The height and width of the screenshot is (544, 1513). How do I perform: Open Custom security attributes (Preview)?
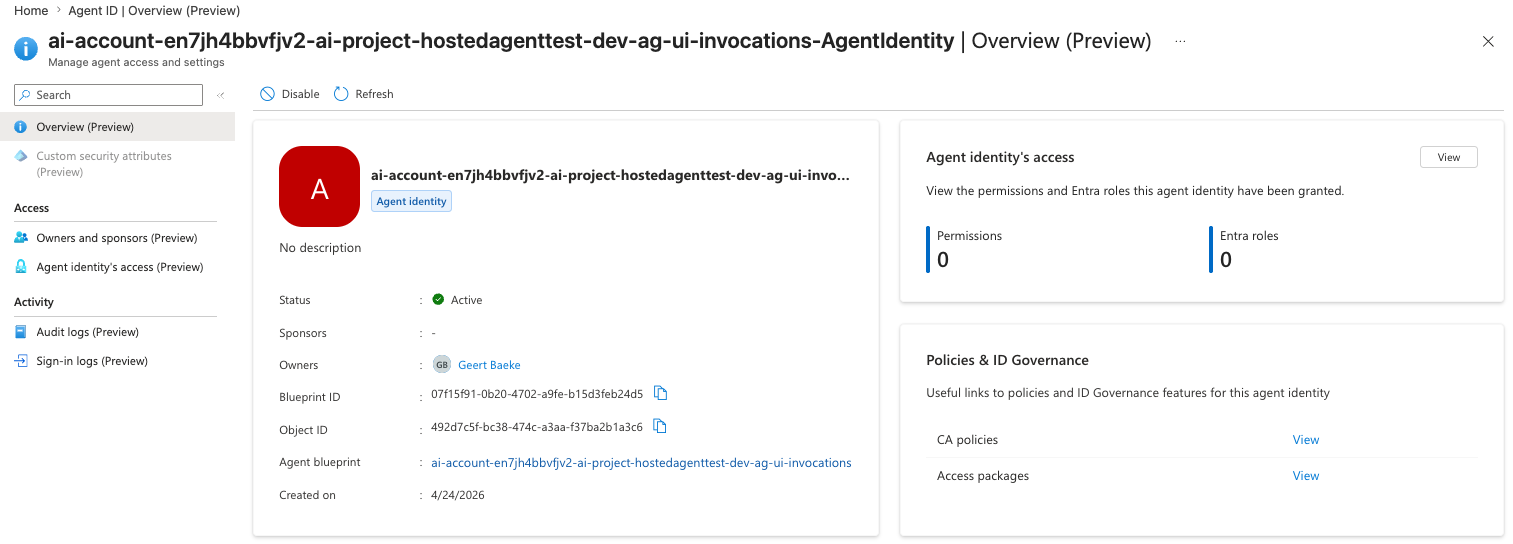[103, 164]
